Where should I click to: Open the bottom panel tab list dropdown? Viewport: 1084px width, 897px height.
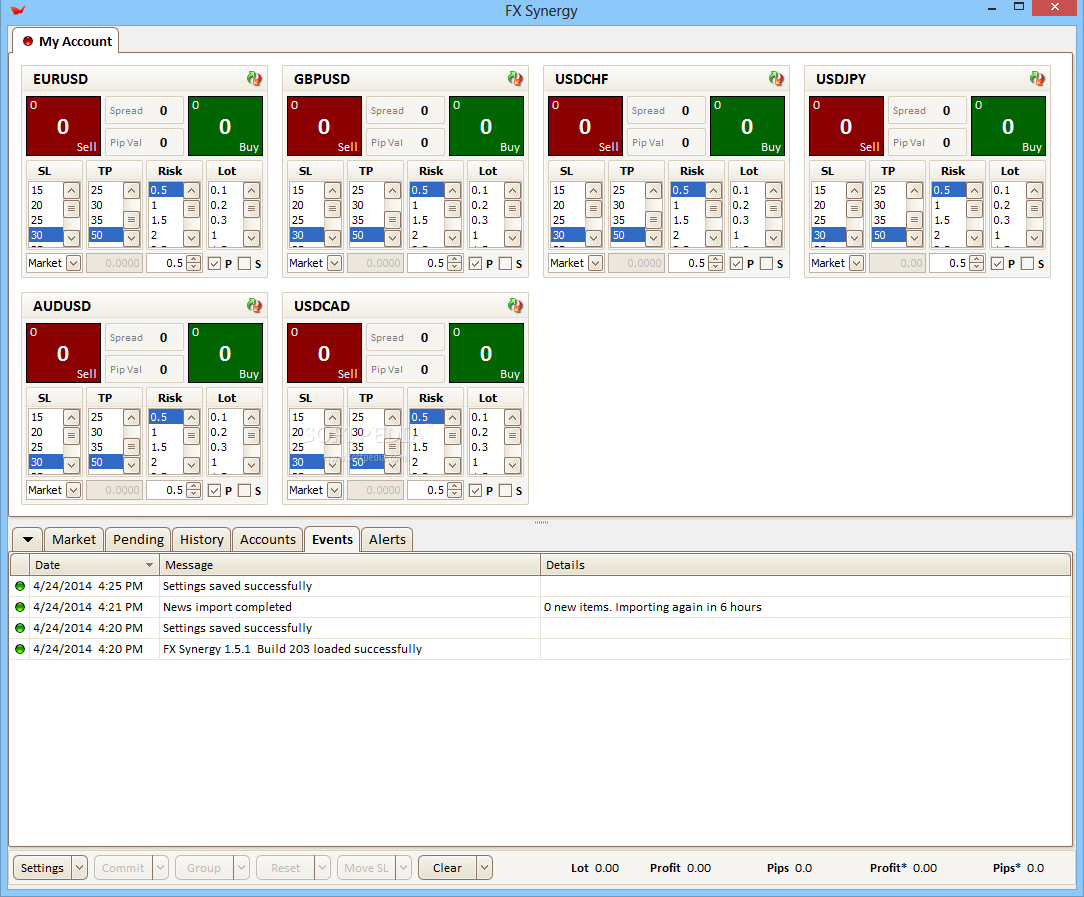28,540
